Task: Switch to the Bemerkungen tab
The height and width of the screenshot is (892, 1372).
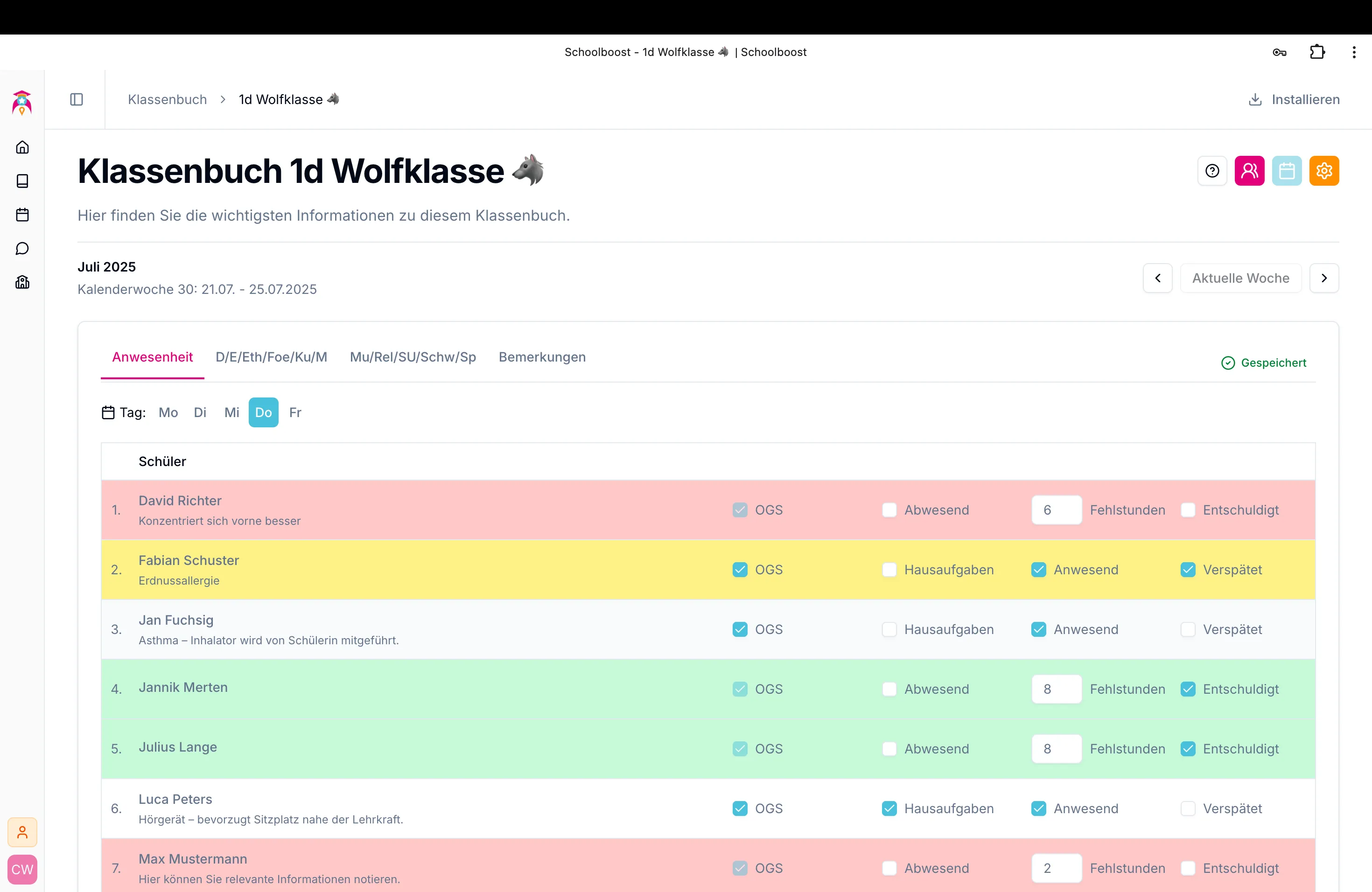Action: [541, 357]
